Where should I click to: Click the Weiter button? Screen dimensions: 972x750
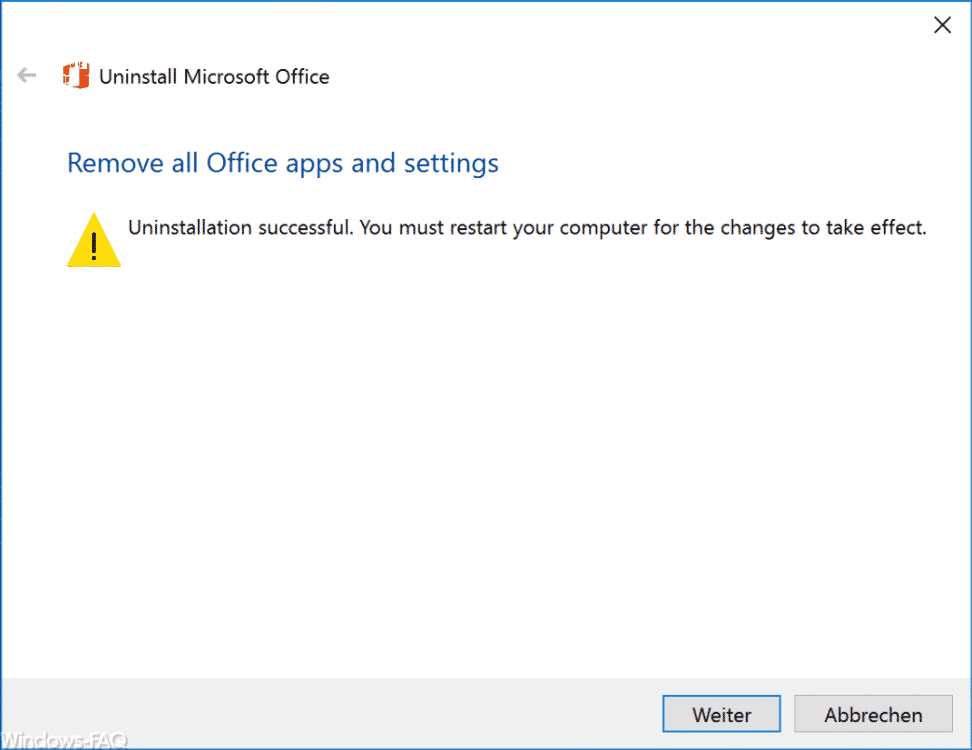(x=721, y=714)
